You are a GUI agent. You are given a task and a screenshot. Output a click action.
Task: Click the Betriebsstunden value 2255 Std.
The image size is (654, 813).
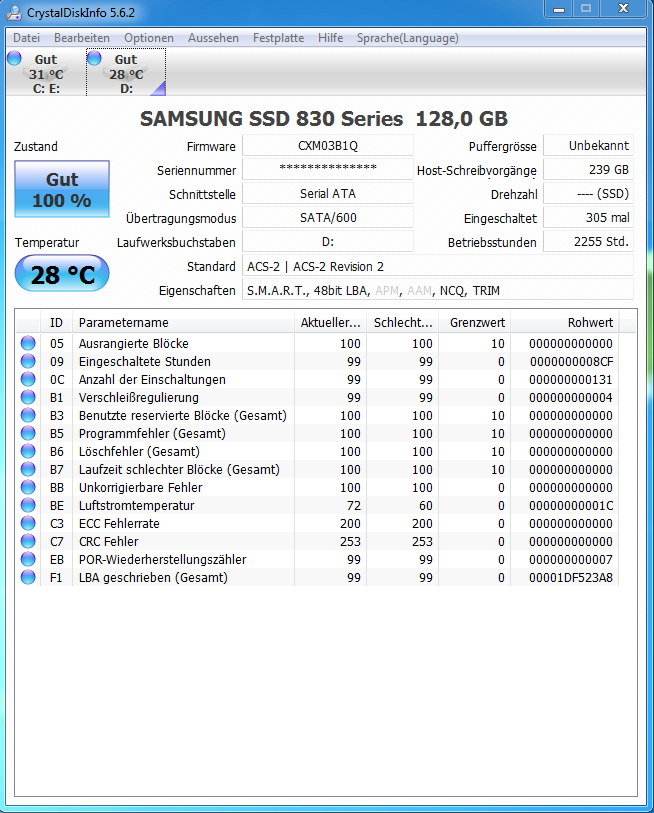[588, 242]
